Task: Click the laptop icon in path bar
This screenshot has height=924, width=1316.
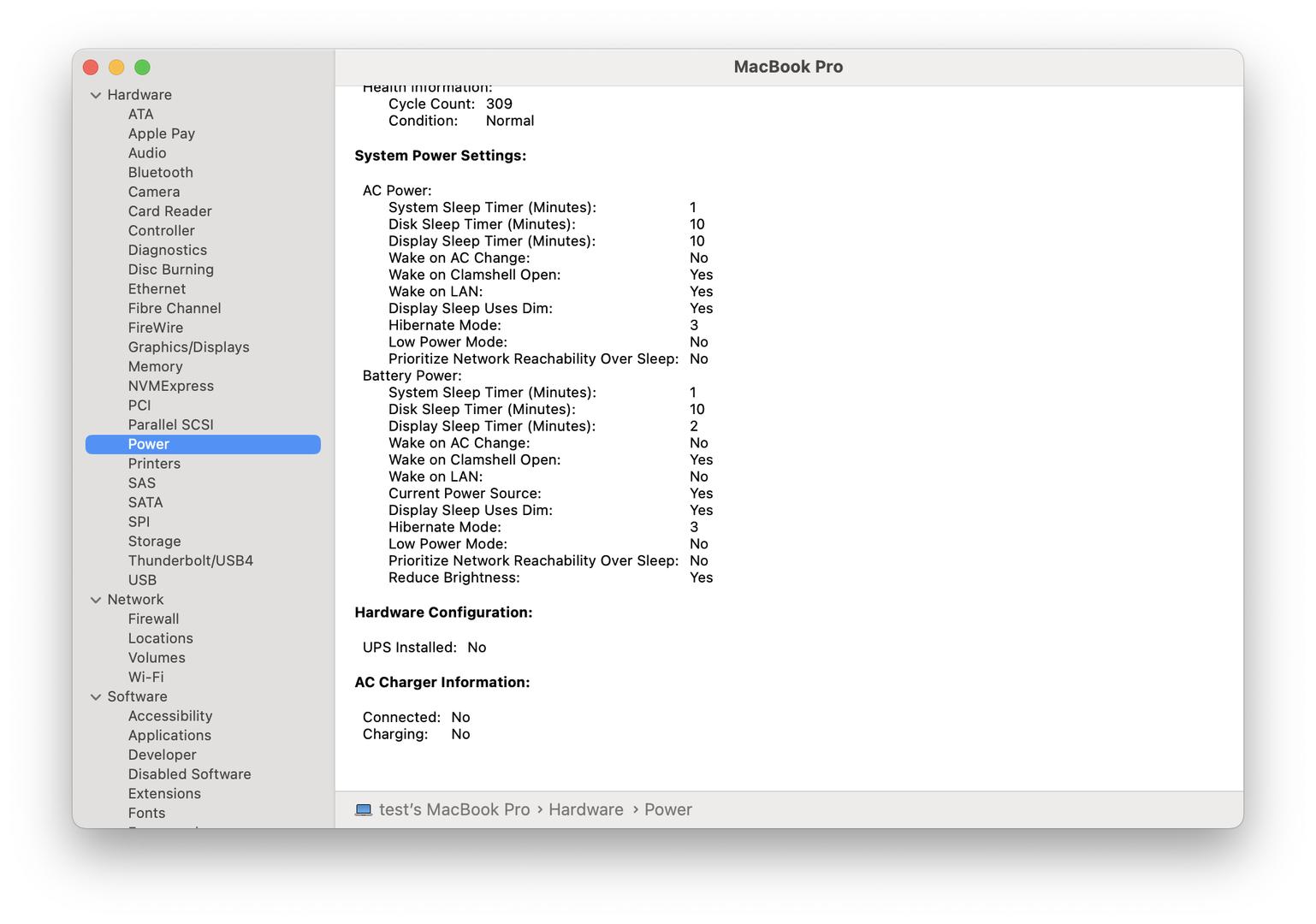Action: tap(364, 809)
